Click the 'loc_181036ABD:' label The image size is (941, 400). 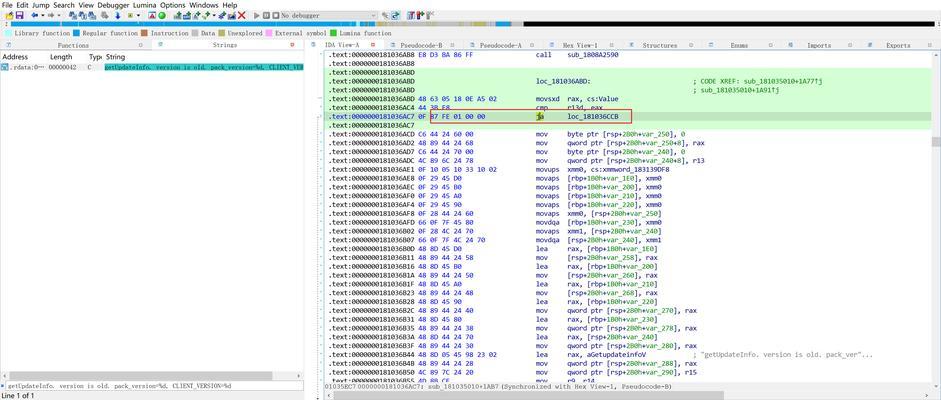[564, 81]
